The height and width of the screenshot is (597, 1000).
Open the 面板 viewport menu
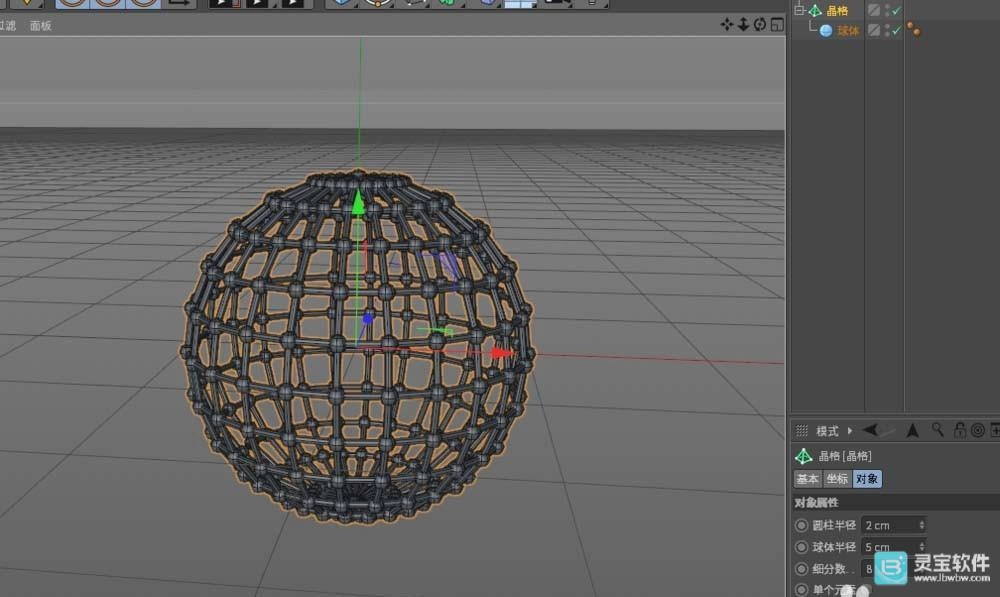[x=41, y=26]
